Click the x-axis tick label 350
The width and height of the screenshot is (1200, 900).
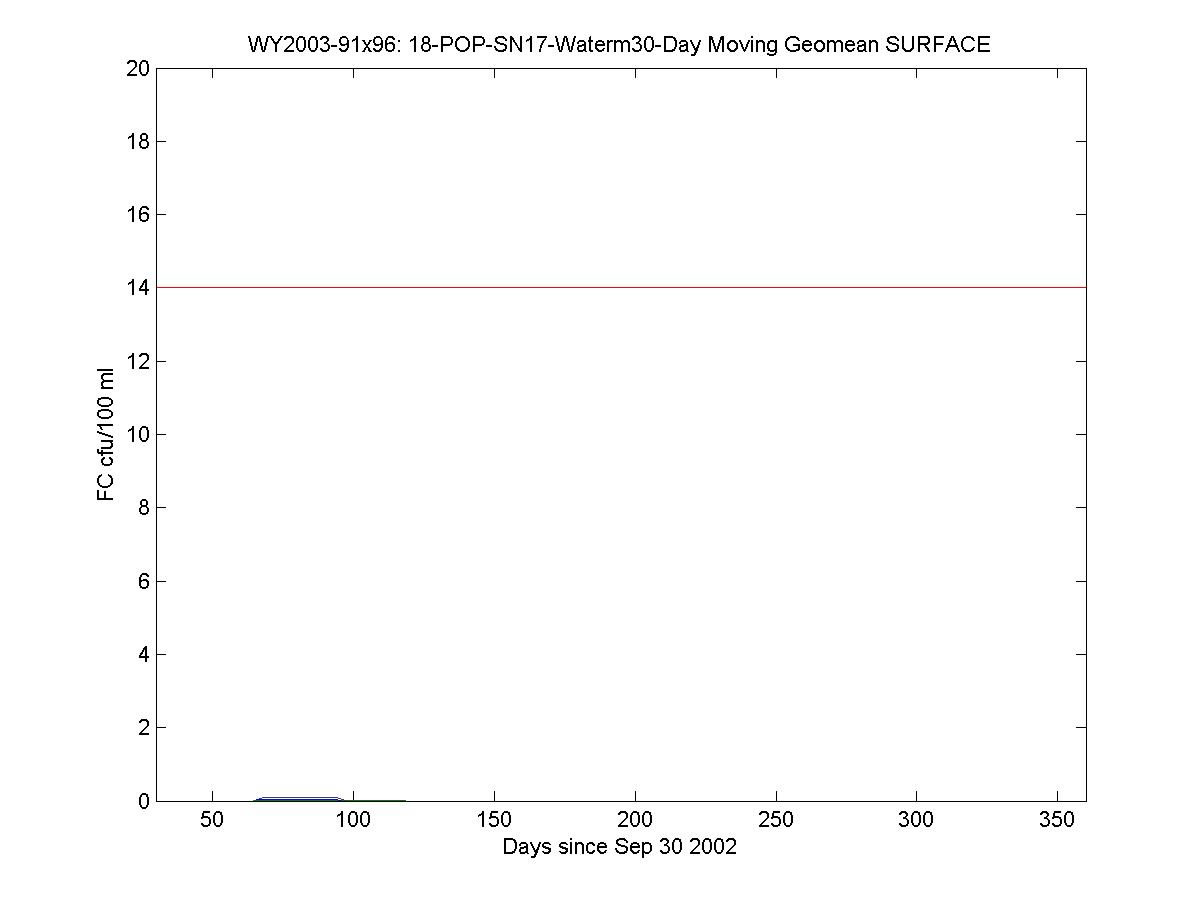1057,821
